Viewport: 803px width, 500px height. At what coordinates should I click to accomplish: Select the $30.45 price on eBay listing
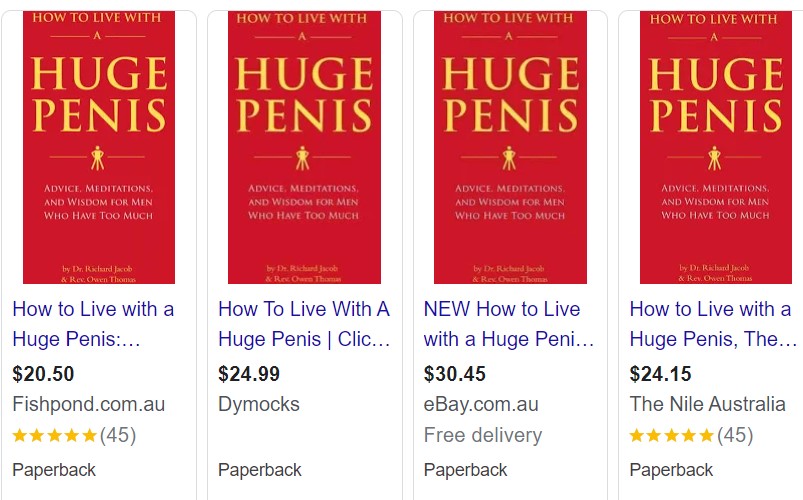pos(455,374)
